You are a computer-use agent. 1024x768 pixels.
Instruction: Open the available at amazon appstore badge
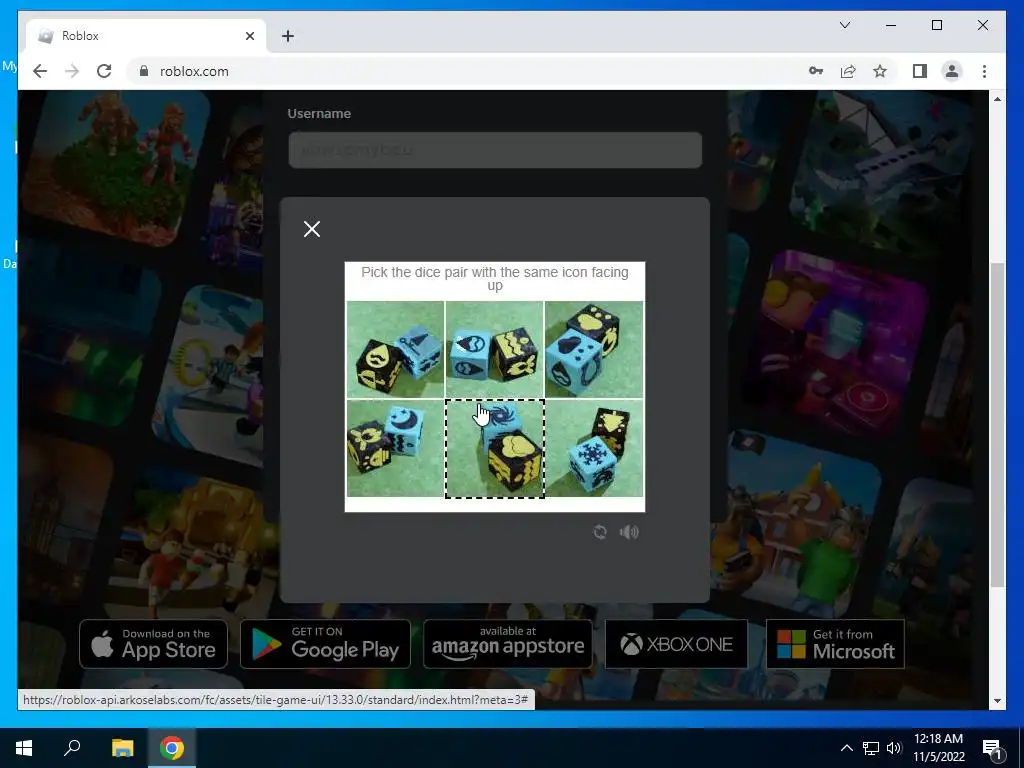click(x=508, y=644)
